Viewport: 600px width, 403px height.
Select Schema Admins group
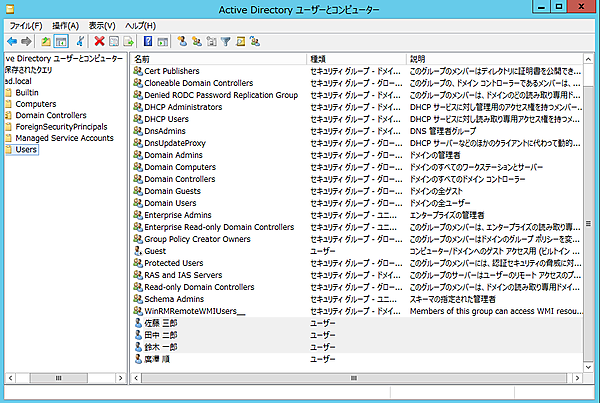point(174,299)
